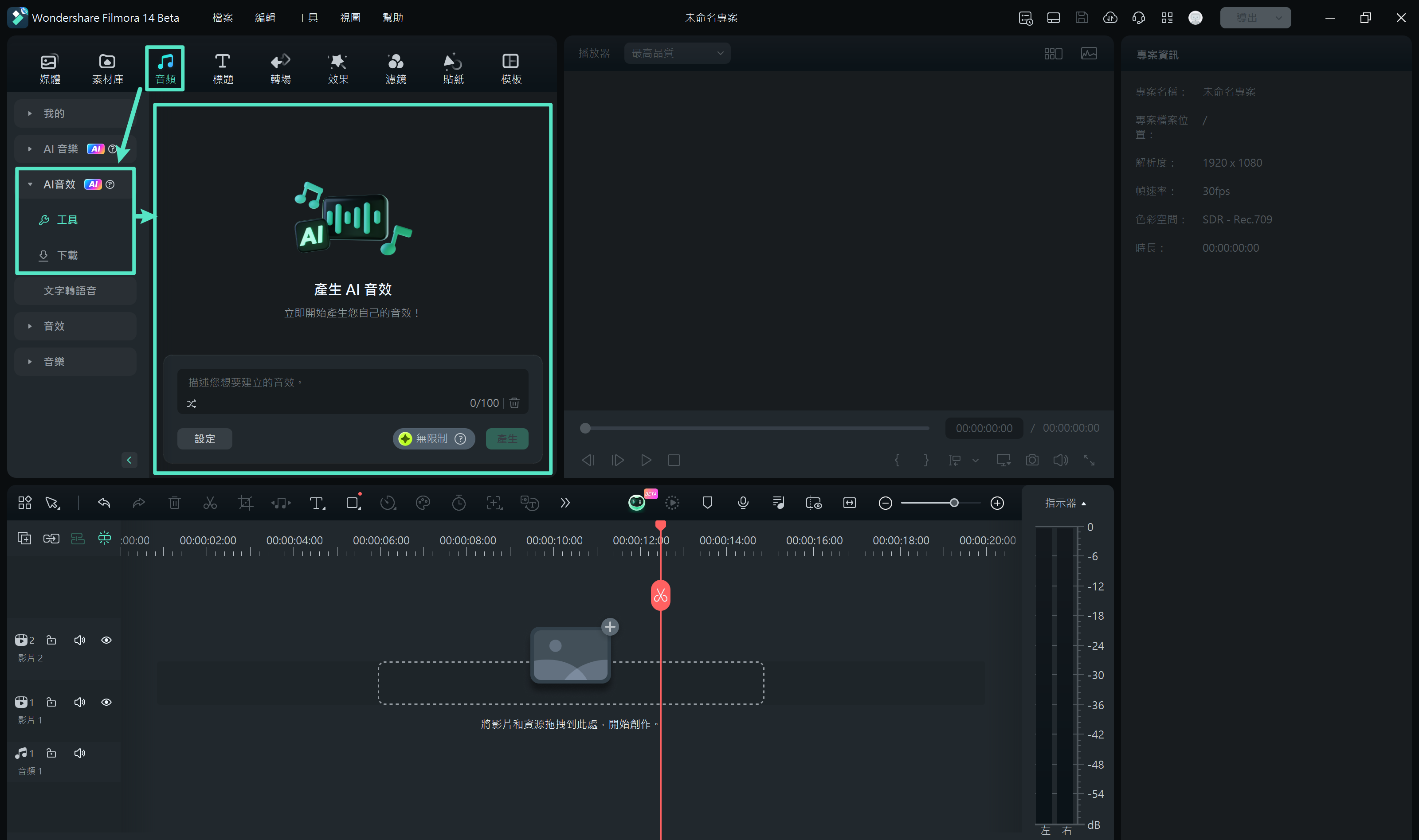Open the 效果 effects tab
The width and height of the screenshot is (1419, 840).
click(x=338, y=69)
